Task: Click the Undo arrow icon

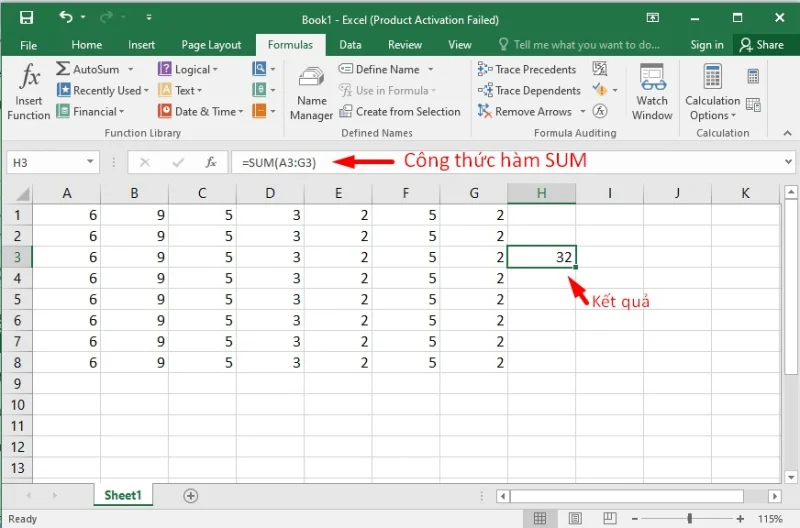Action: [x=66, y=17]
